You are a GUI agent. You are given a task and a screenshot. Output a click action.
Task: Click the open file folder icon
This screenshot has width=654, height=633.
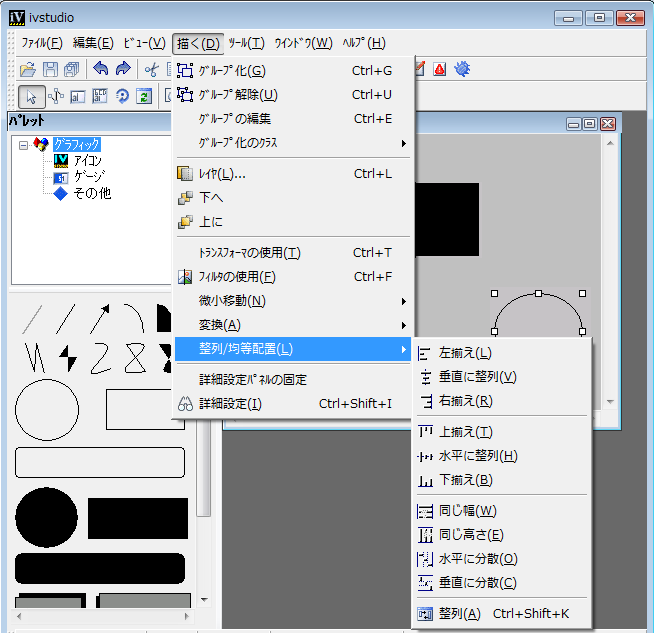(x=28, y=69)
